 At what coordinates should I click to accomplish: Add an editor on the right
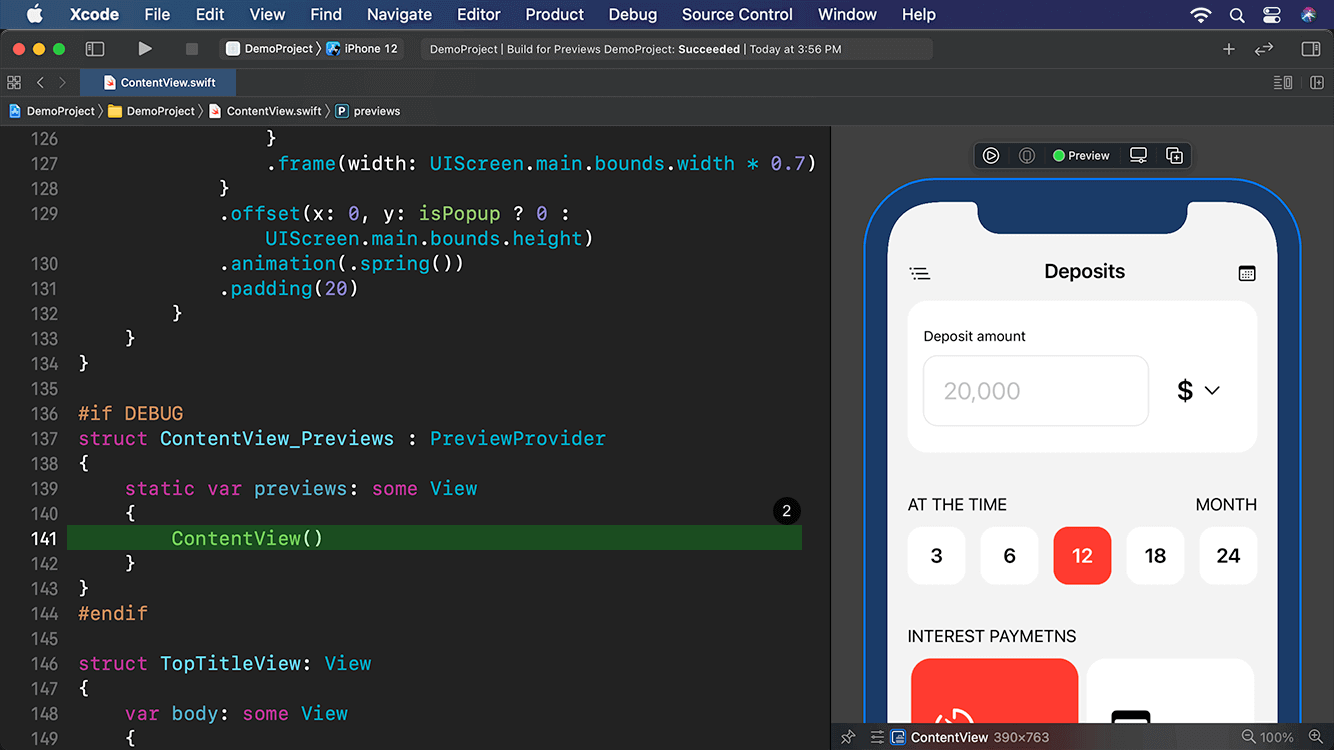(1317, 82)
